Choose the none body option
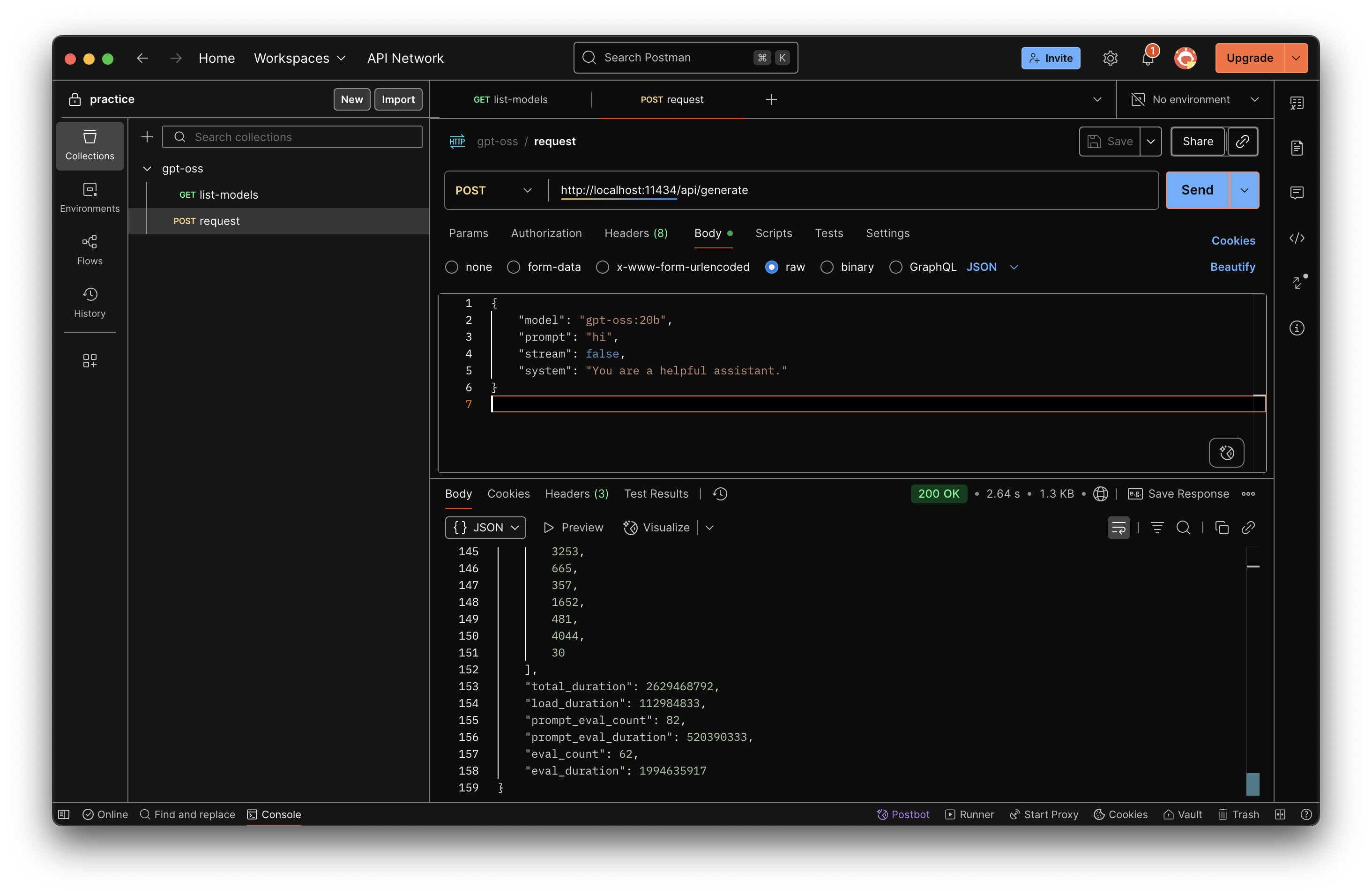 451,267
